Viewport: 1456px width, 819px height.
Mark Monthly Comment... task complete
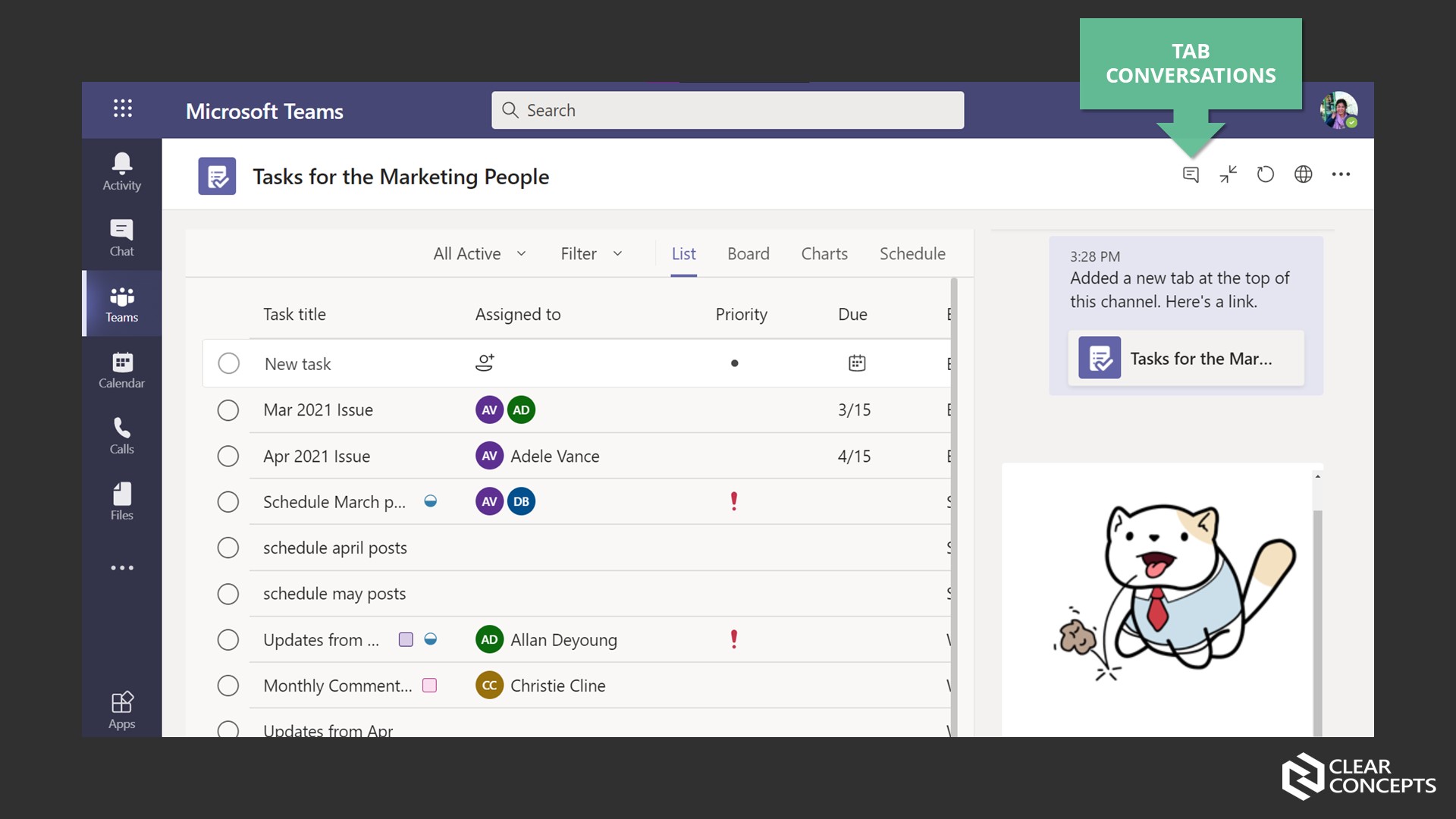click(x=228, y=686)
